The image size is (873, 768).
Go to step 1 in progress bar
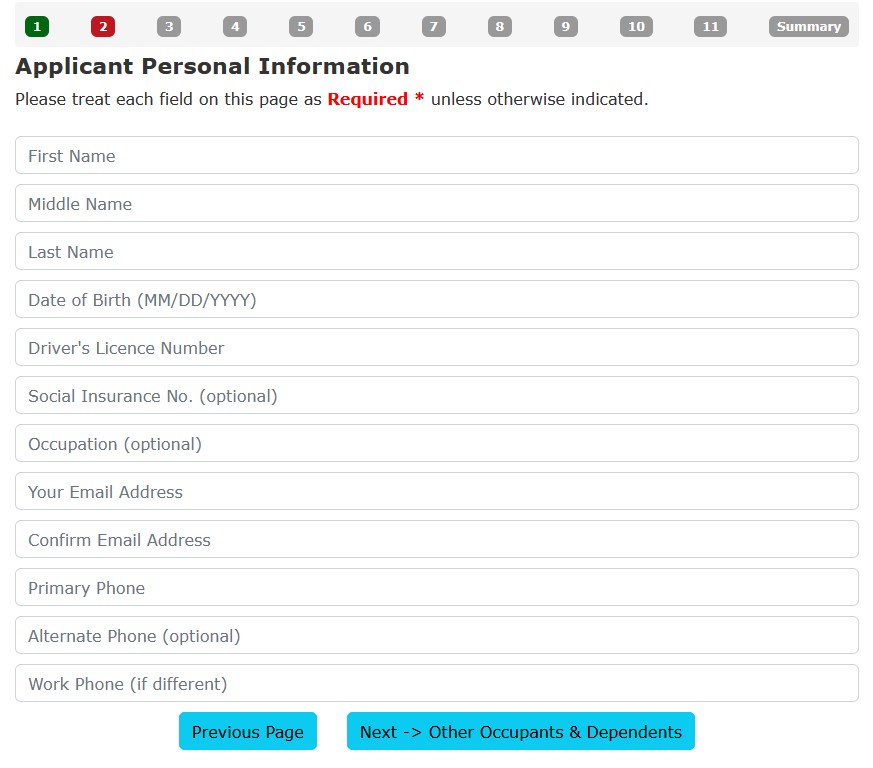(37, 27)
